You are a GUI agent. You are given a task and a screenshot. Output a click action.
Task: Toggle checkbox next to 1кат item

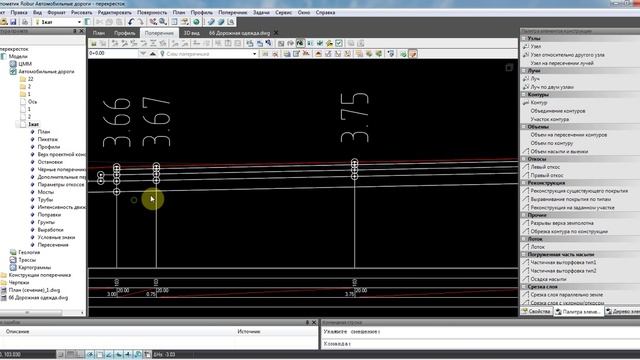click(x=23, y=124)
